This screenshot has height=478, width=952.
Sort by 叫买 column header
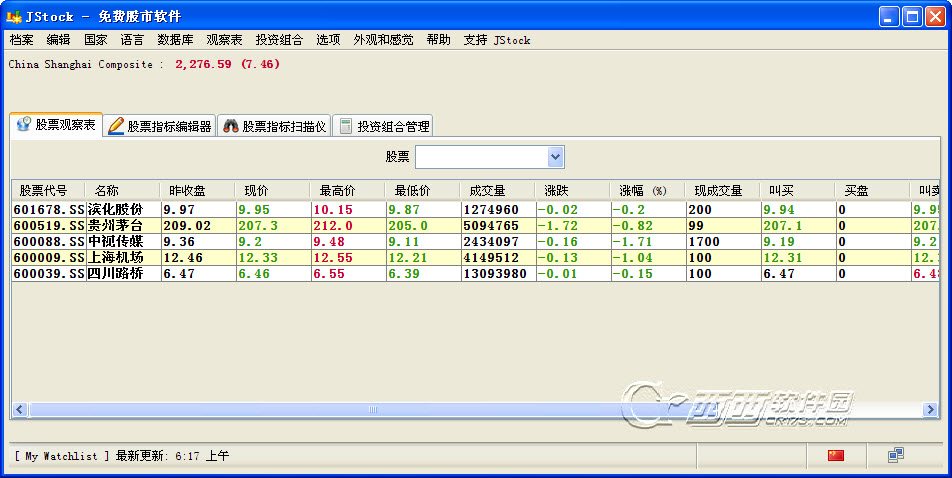point(798,191)
